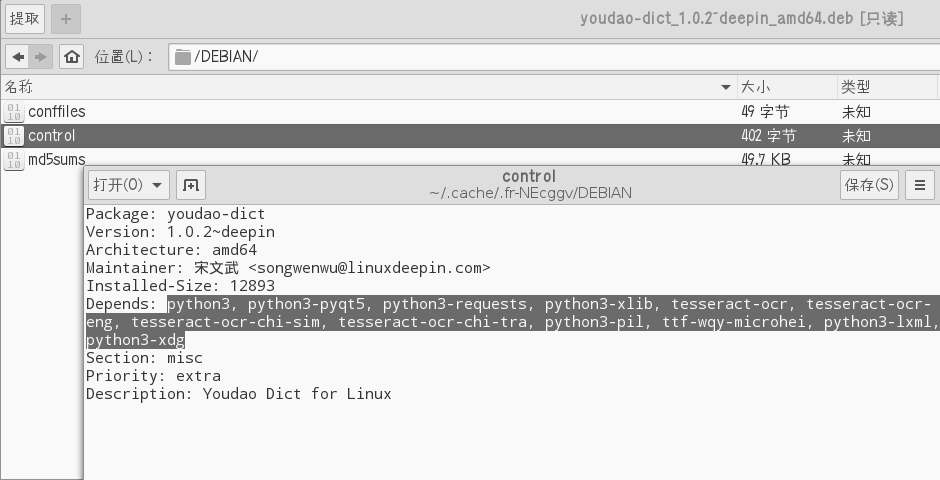The height and width of the screenshot is (480, 940).
Task: Click the conffiles binary file icon
Action: pyautogui.click(x=14, y=112)
